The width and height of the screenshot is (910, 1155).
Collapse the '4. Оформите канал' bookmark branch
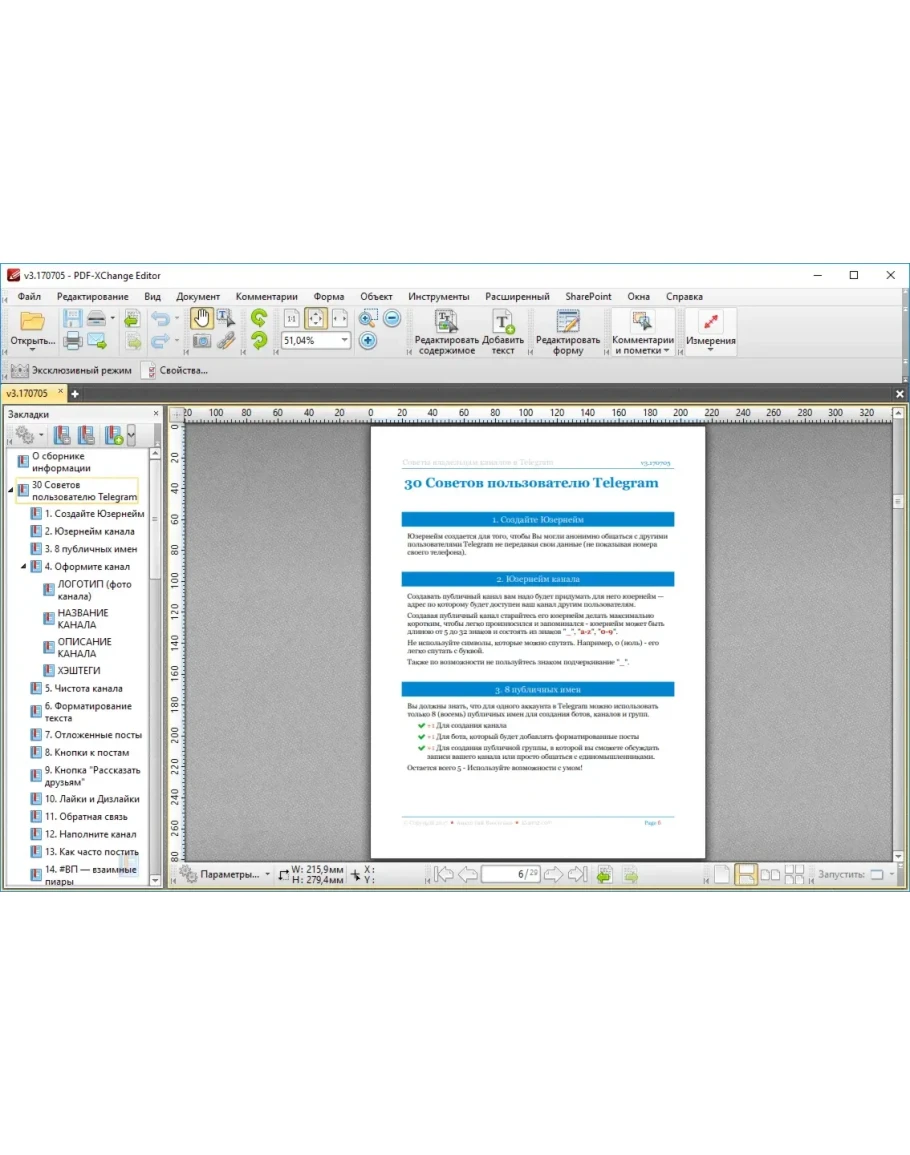tap(24, 567)
